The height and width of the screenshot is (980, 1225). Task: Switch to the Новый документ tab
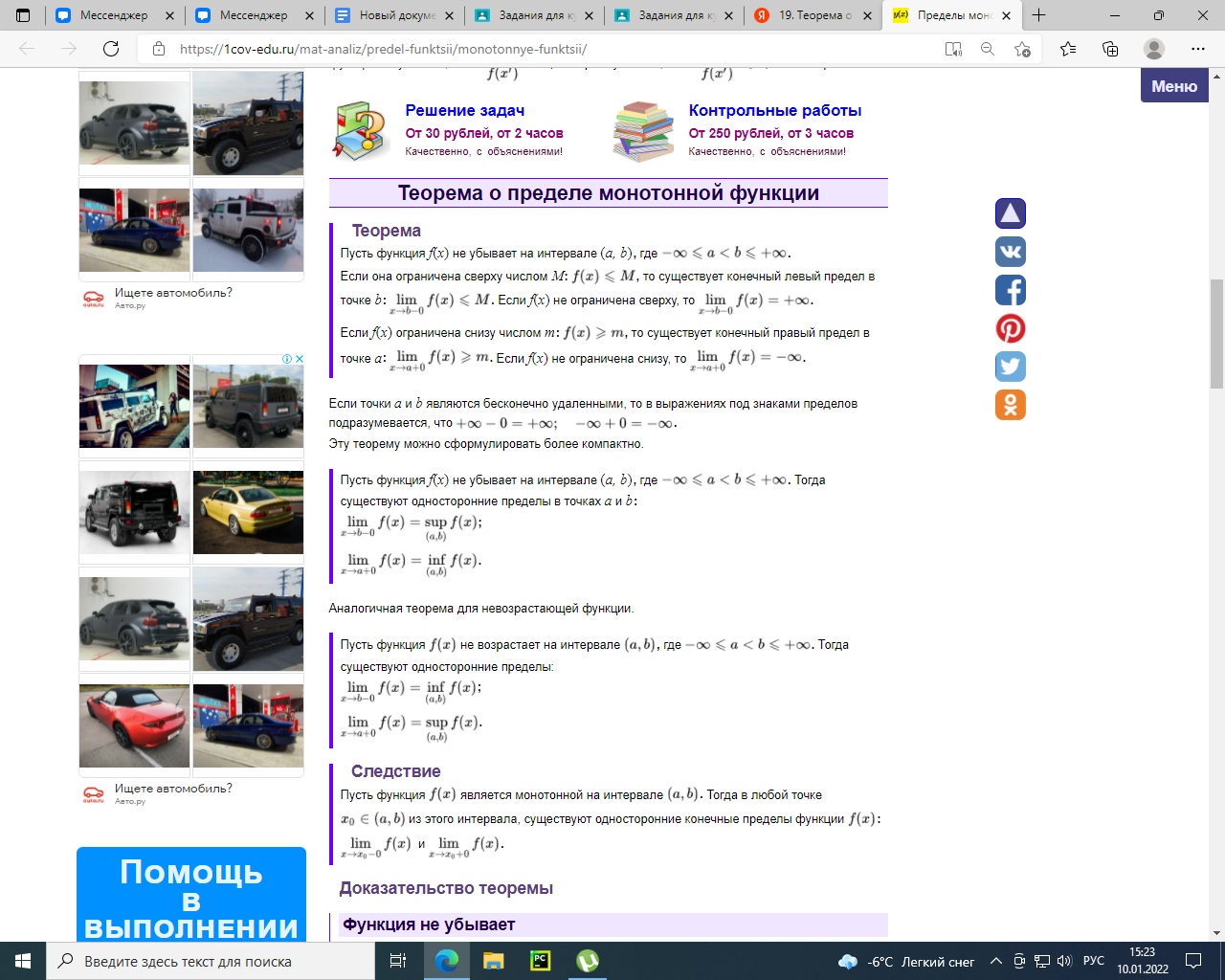tap(394, 15)
